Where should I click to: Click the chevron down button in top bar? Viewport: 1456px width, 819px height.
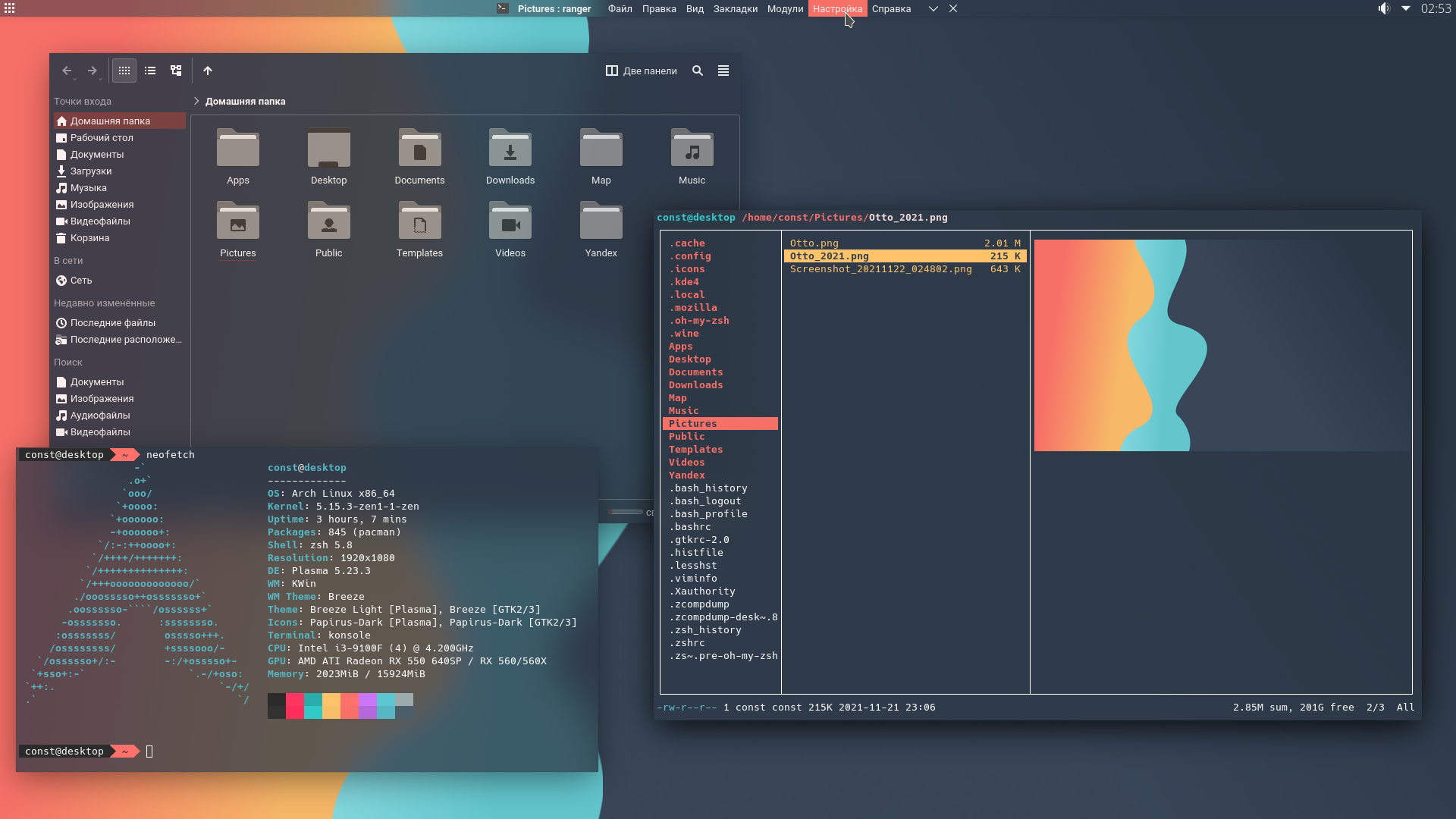tap(934, 8)
